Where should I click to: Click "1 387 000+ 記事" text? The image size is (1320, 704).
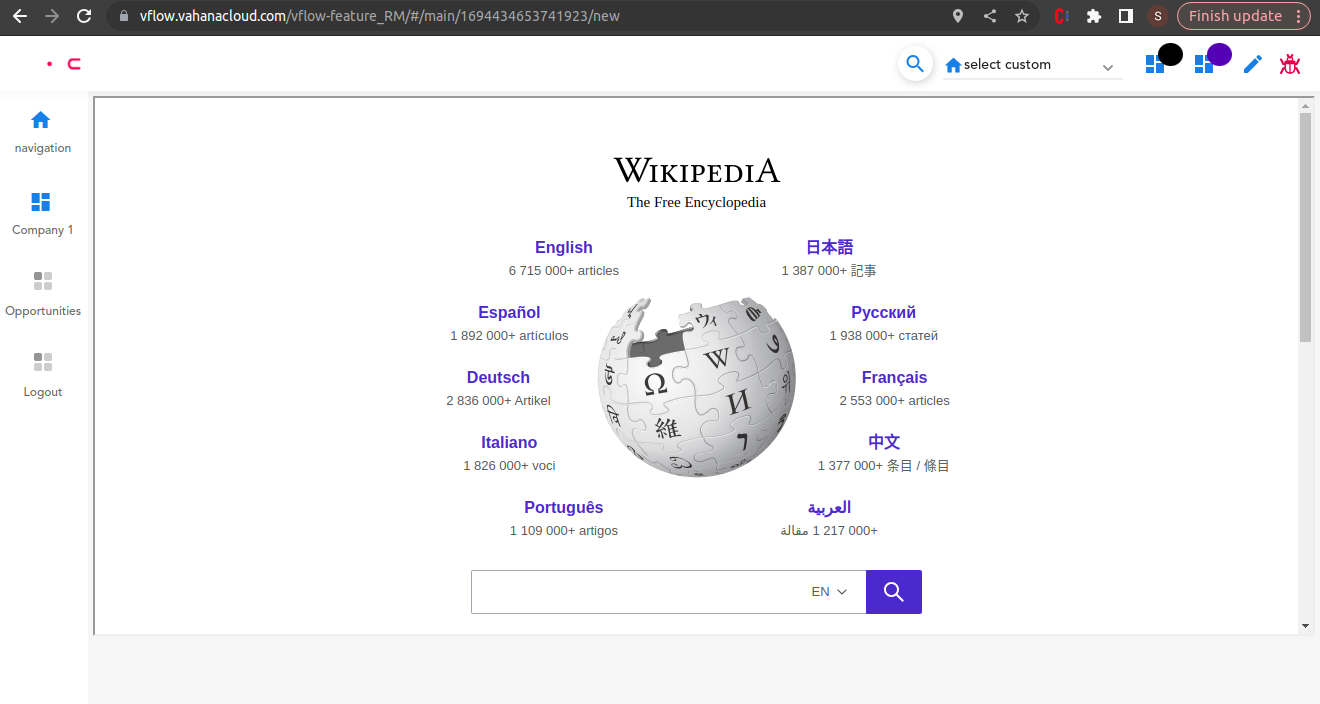coord(829,271)
